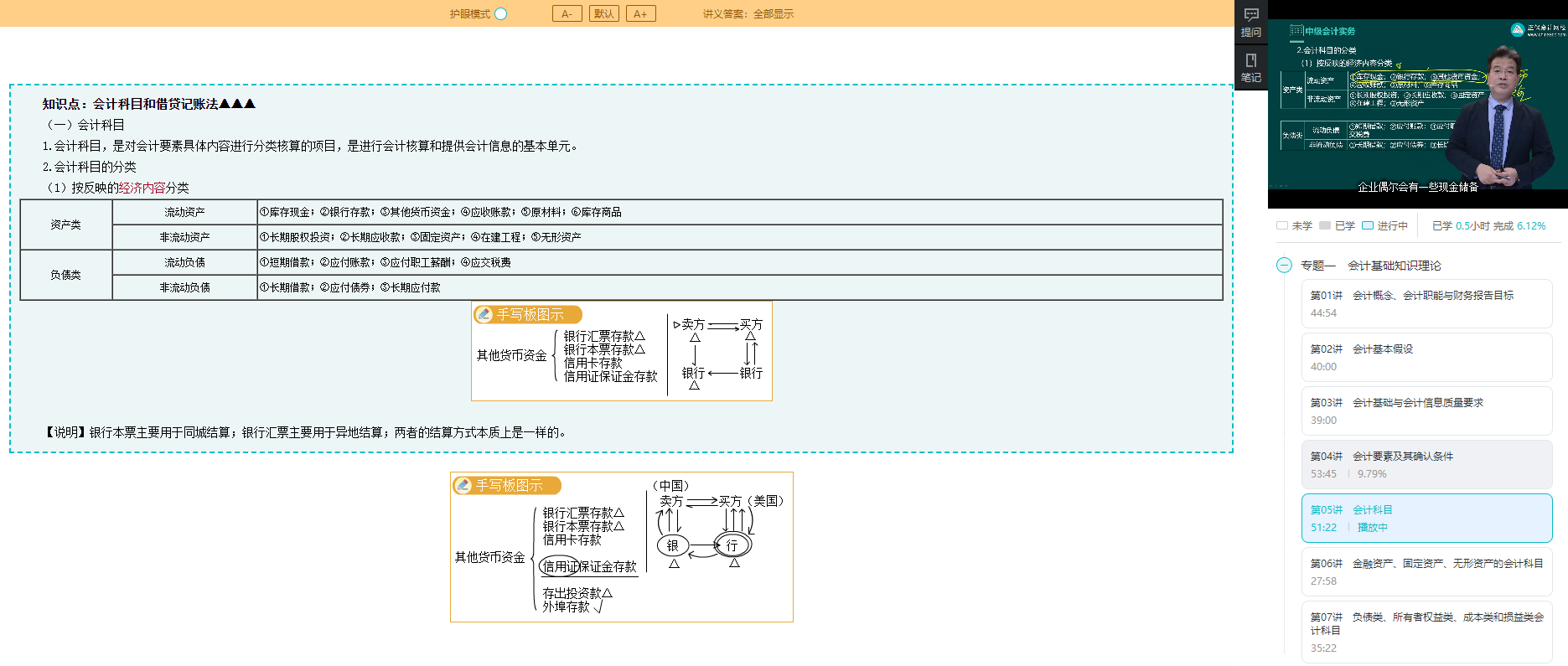The image size is (1568, 666).
Task: Click the second 手写板图示 pencil icon
Action: click(x=463, y=485)
